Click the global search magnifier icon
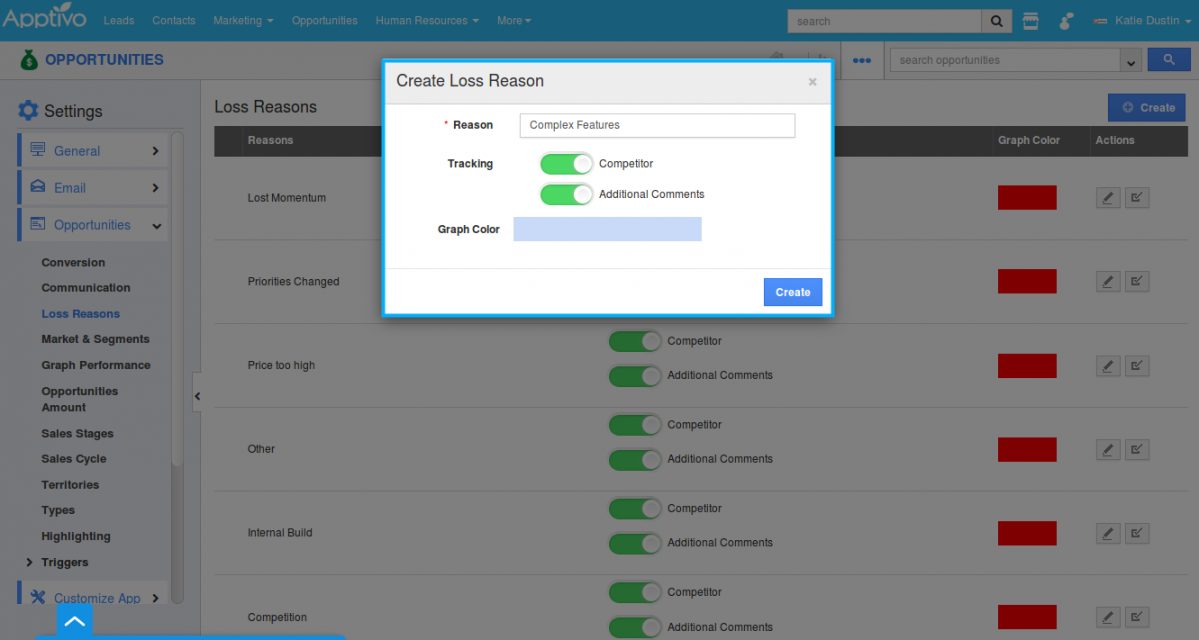The width and height of the screenshot is (1199, 640). click(996, 21)
